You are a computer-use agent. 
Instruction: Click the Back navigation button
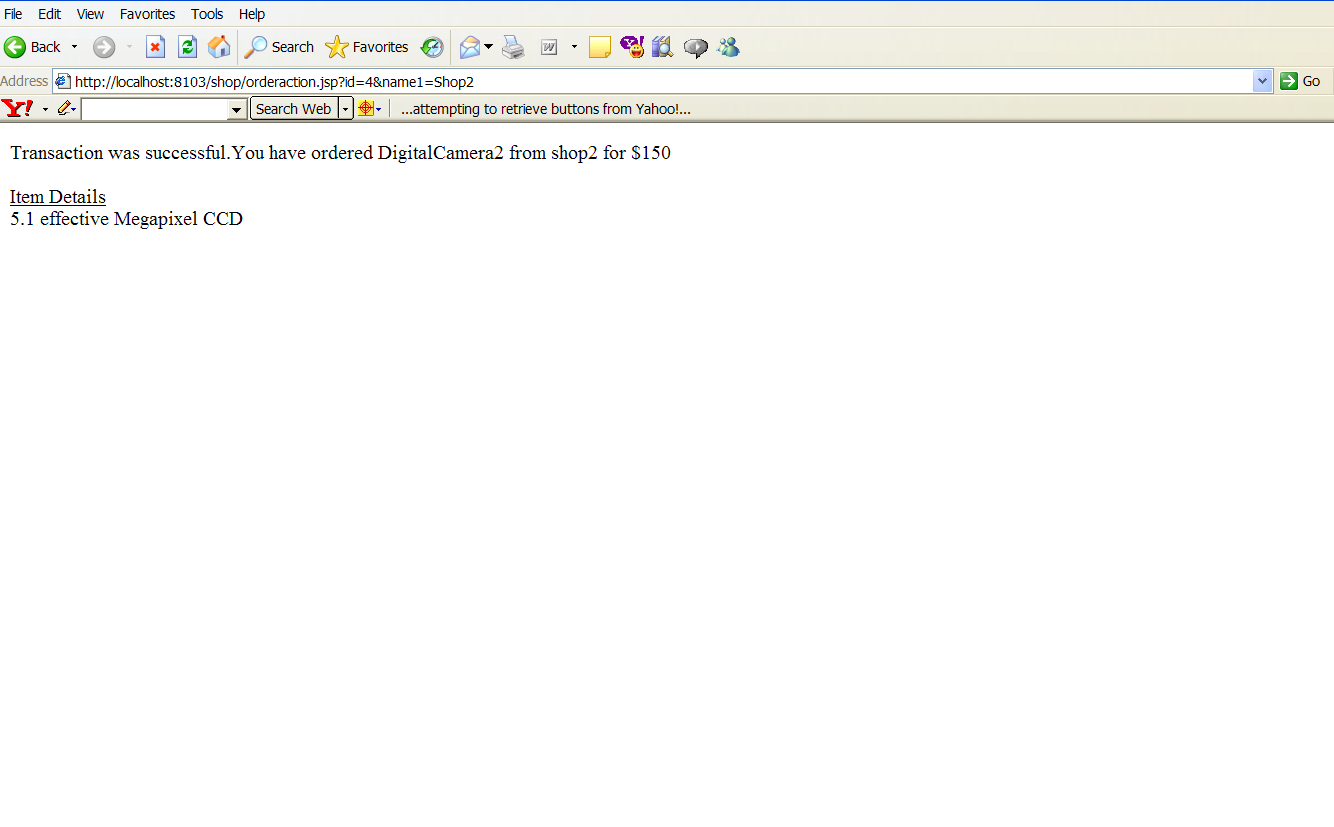(x=33, y=47)
